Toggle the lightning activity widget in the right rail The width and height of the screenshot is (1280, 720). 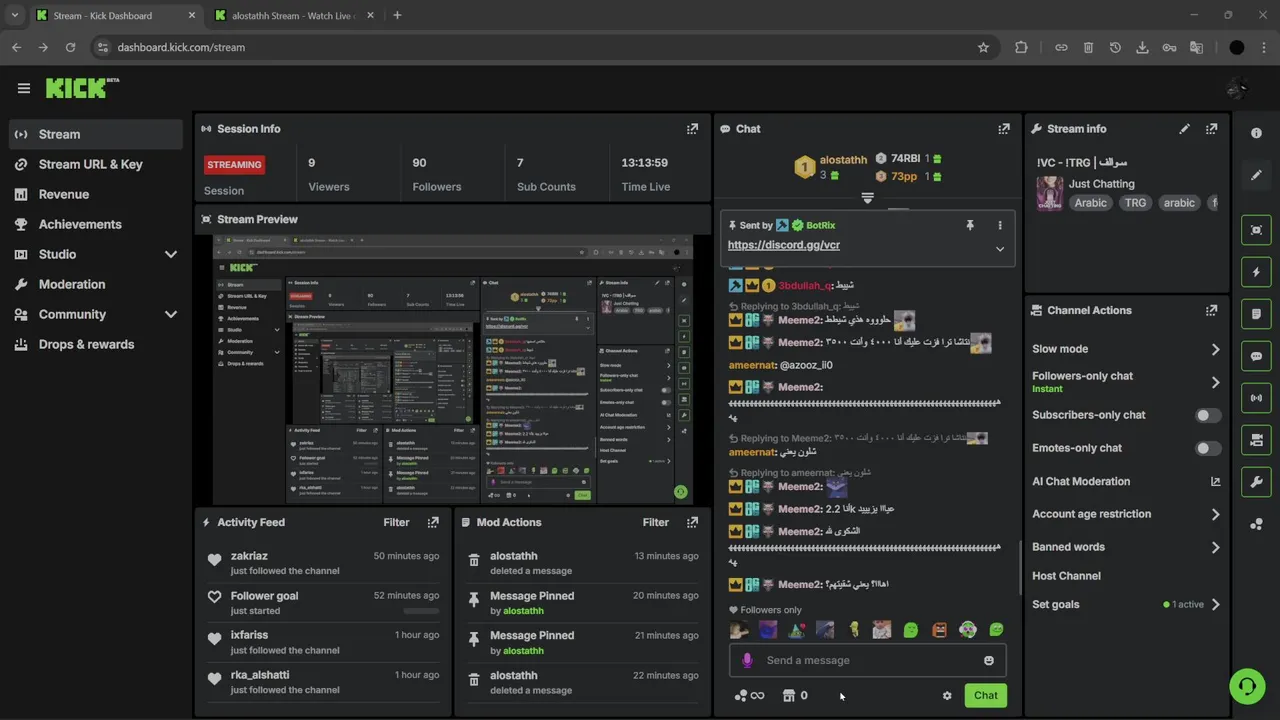click(x=1256, y=272)
